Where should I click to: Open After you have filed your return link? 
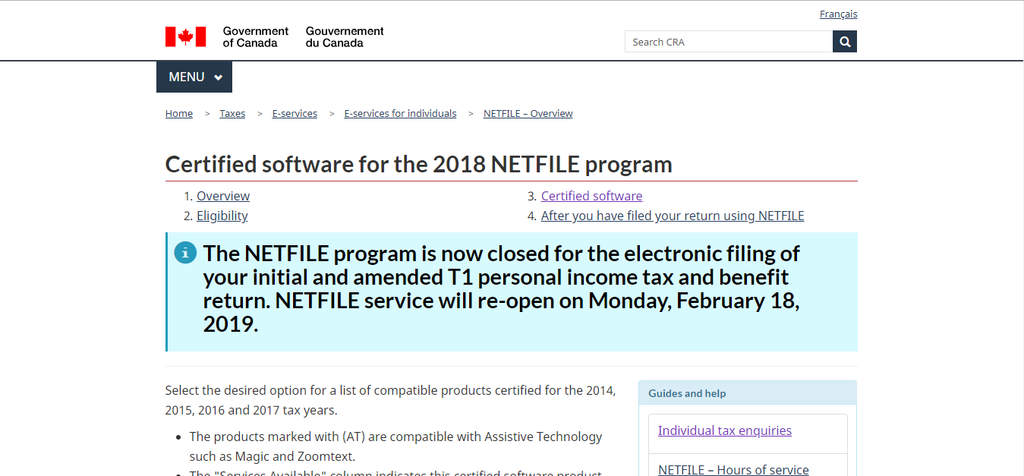tap(673, 215)
